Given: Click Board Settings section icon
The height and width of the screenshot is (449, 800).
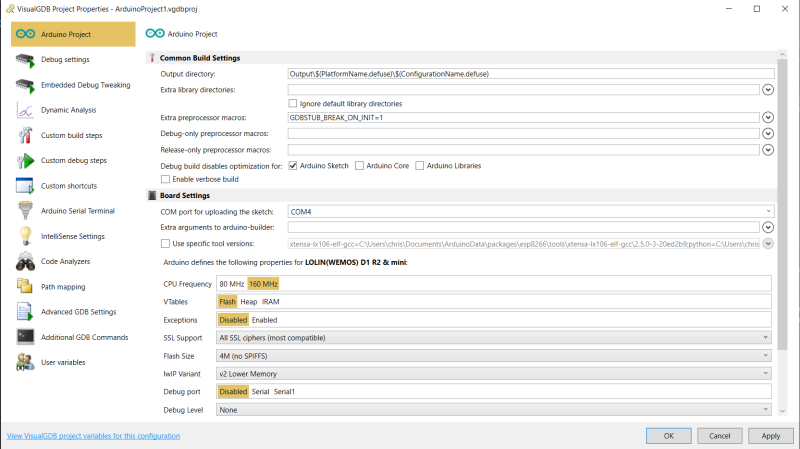Looking at the screenshot, I should coord(152,195).
